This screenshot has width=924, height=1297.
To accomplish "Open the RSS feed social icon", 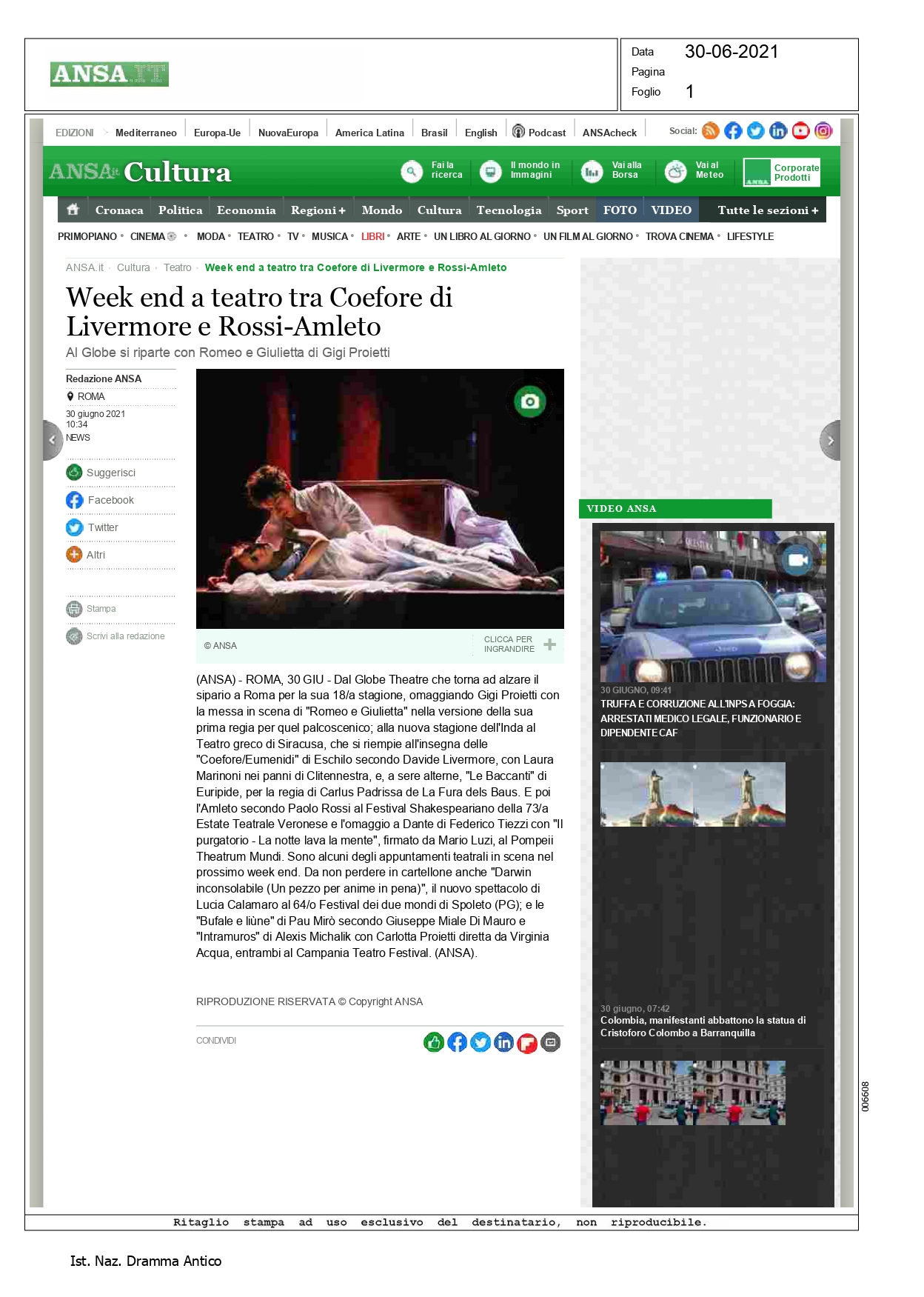I will (x=711, y=131).
